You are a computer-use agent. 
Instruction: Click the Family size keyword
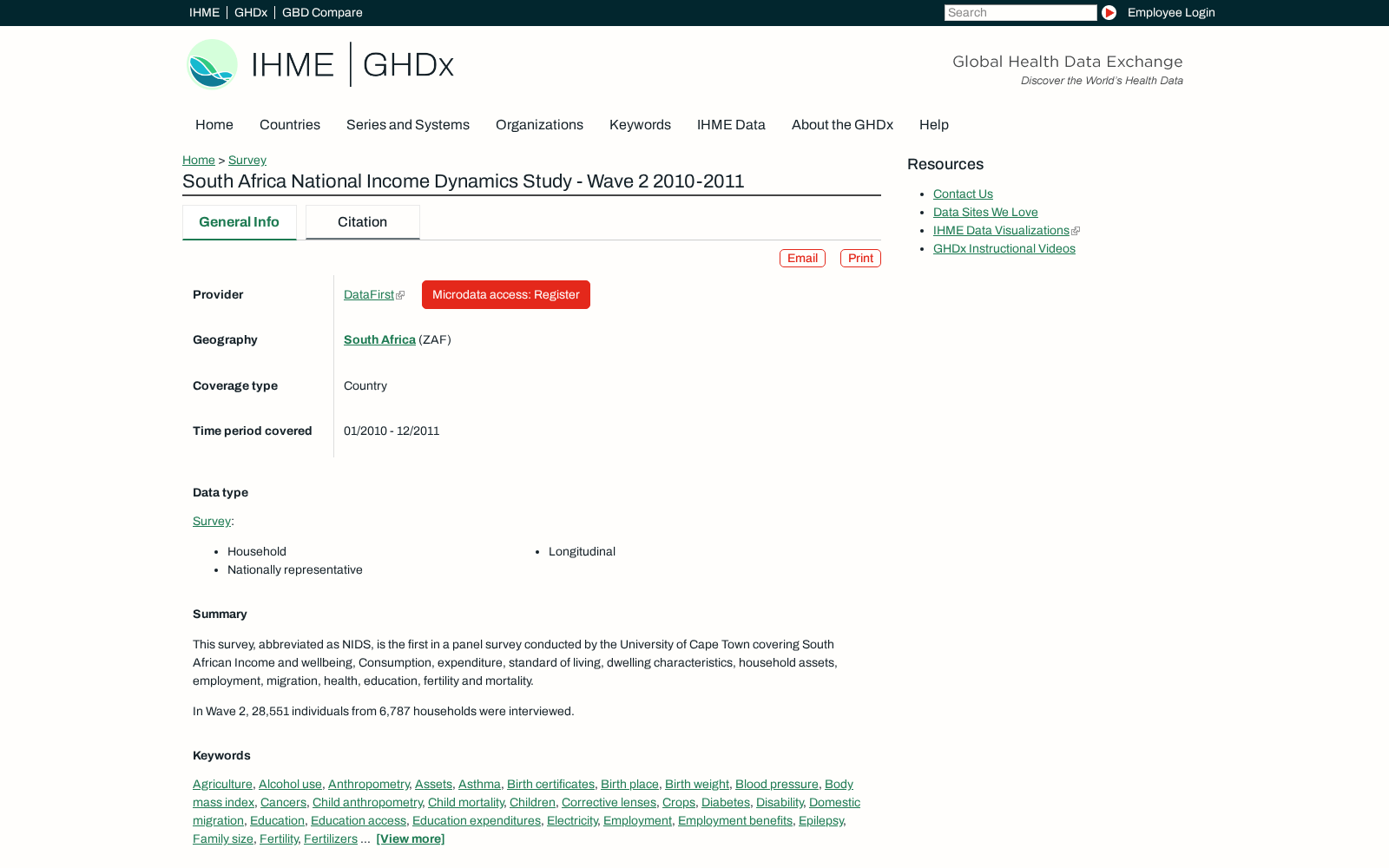coord(223,839)
